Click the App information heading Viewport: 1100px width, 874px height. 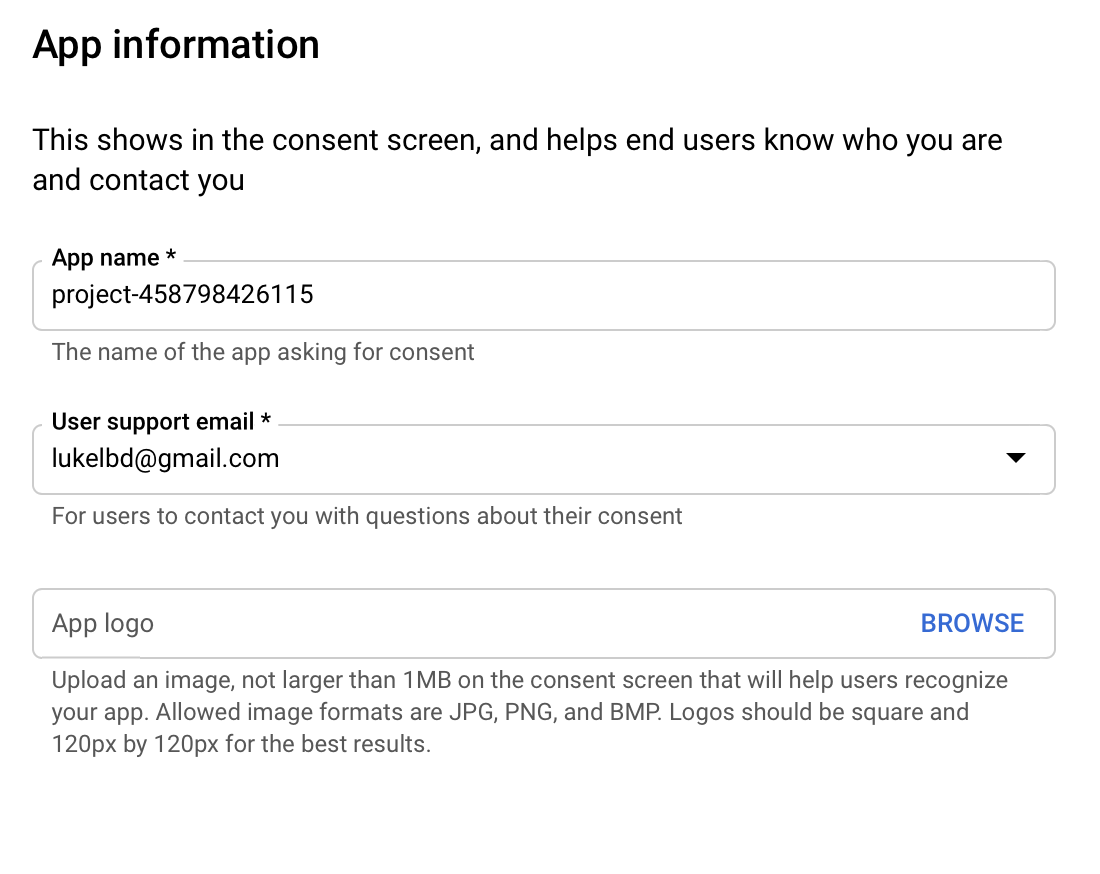[176, 43]
